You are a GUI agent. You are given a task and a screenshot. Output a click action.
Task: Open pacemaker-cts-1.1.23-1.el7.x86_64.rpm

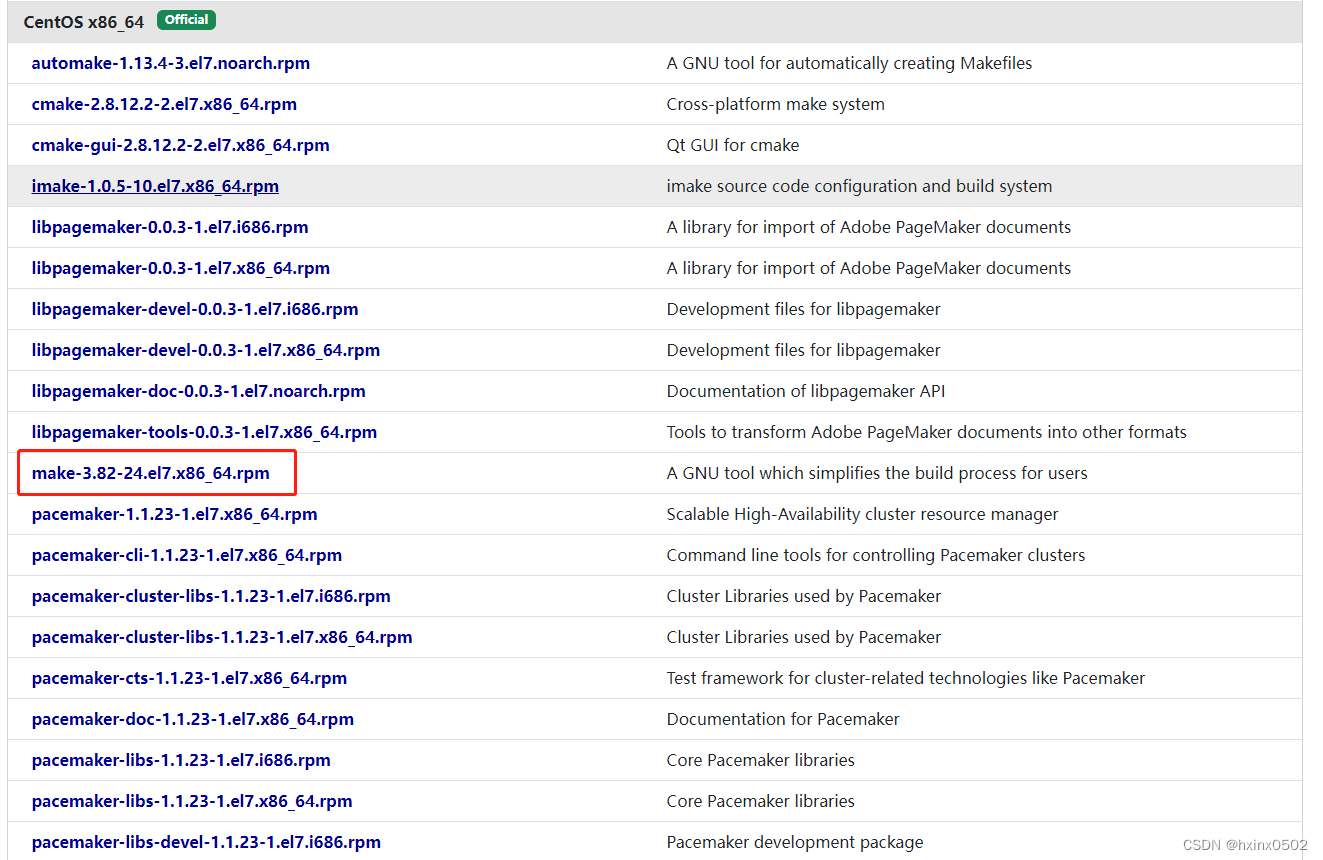pyautogui.click(x=190, y=678)
